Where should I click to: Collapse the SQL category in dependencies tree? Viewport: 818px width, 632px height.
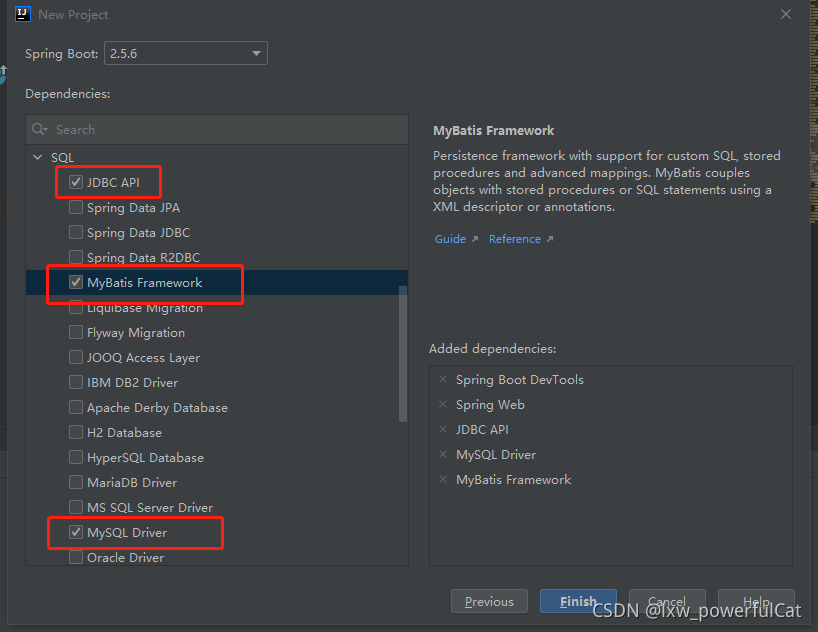(x=38, y=157)
